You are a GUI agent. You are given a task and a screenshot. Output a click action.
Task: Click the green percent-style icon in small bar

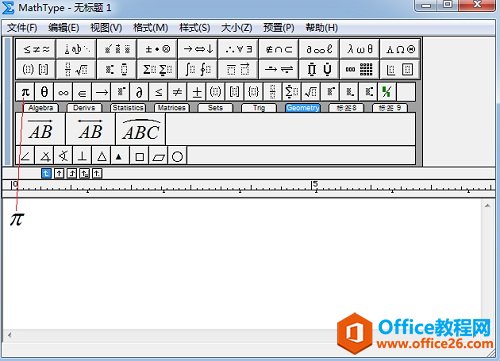(x=387, y=92)
